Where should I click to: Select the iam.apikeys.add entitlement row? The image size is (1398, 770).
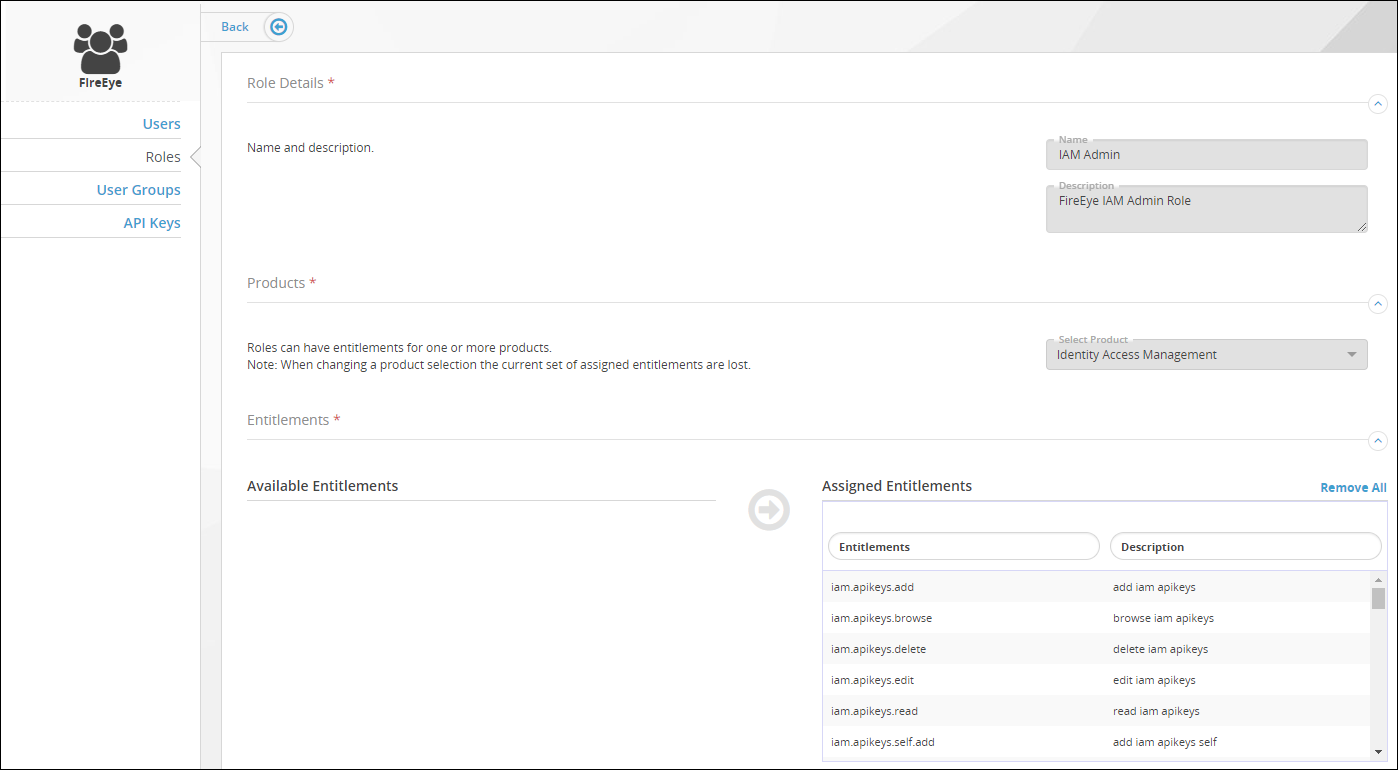tap(1096, 587)
